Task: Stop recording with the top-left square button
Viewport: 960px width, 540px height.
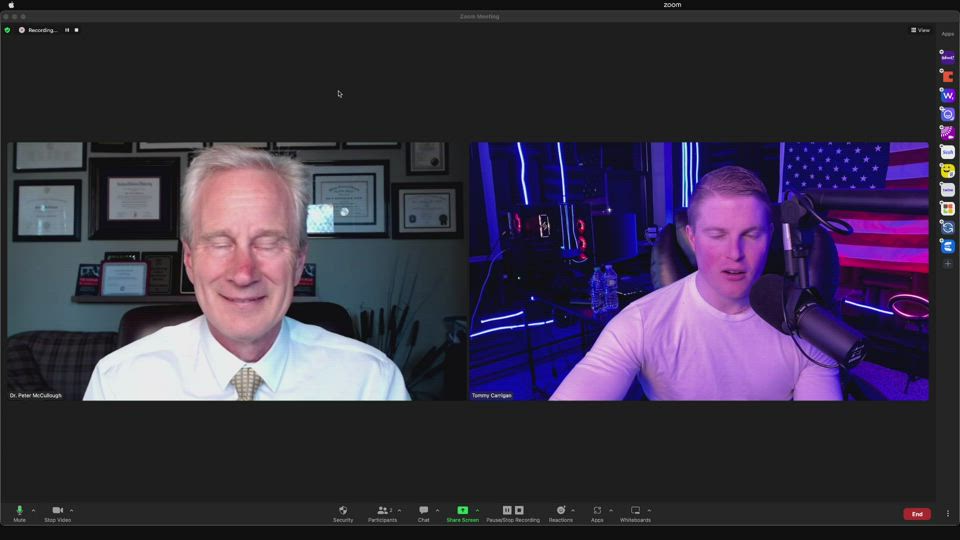Action: [76, 30]
